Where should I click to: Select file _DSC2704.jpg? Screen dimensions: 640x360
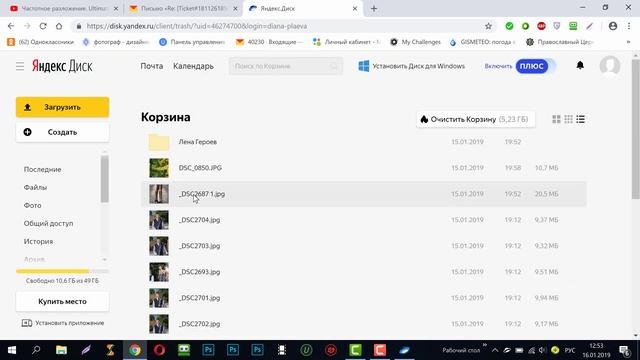coord(364,220)
